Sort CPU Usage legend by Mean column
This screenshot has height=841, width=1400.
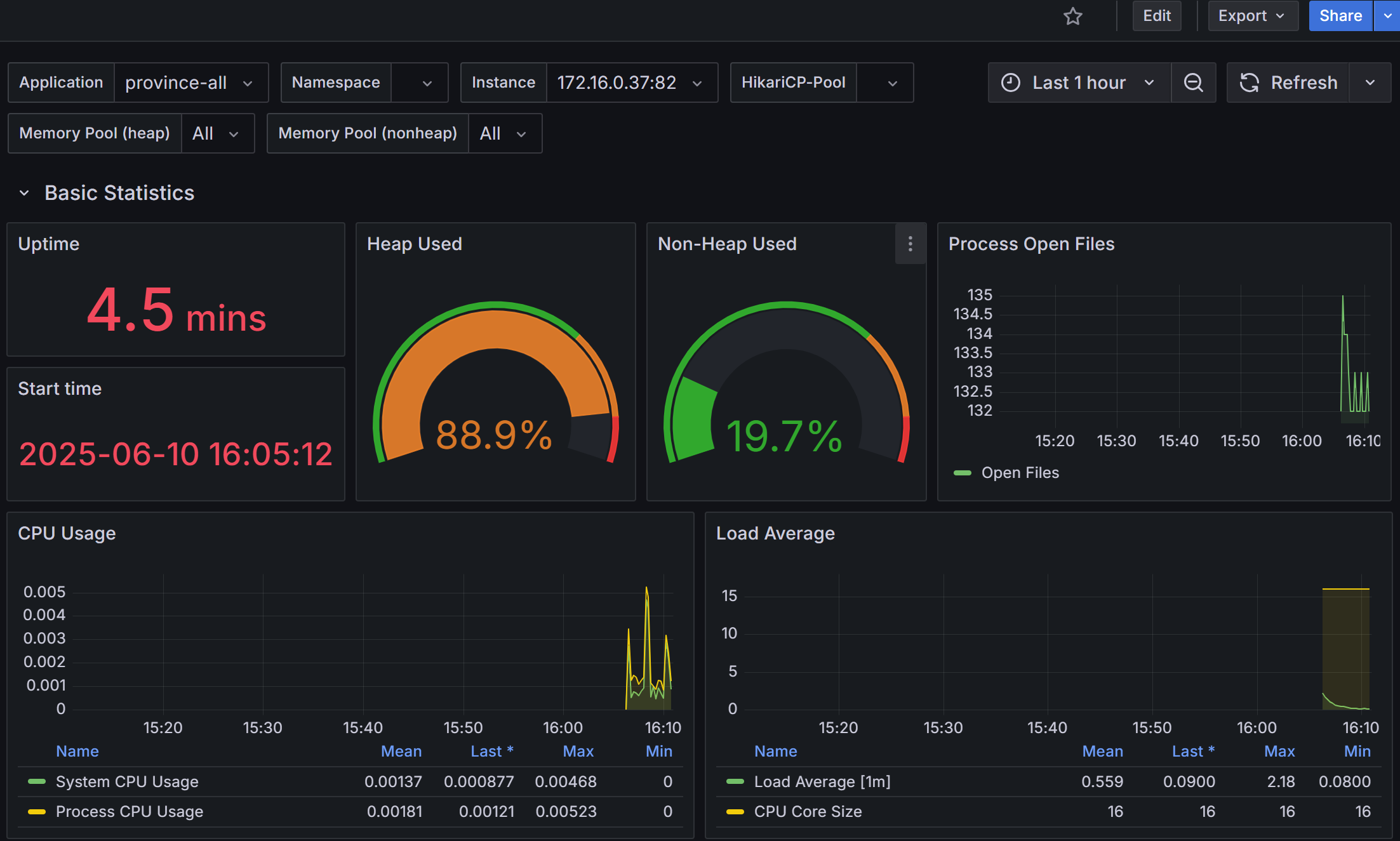(401, 752)
